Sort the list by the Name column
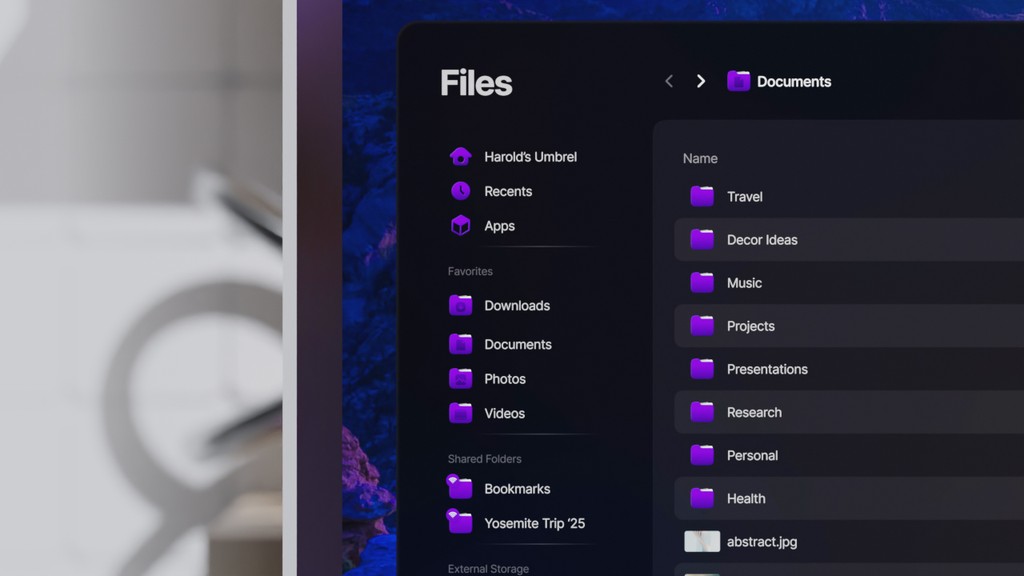 pyautogui.click(x=700, y=159)
